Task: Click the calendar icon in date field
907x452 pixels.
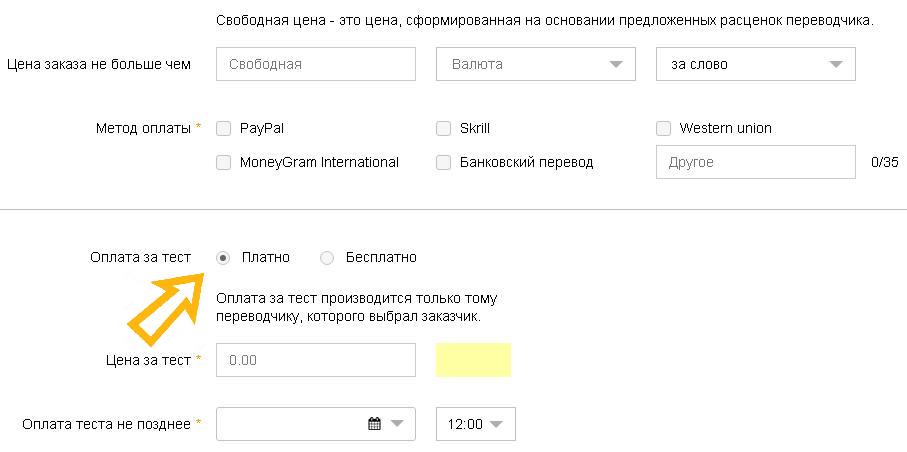Action: (x=375, y=424)
